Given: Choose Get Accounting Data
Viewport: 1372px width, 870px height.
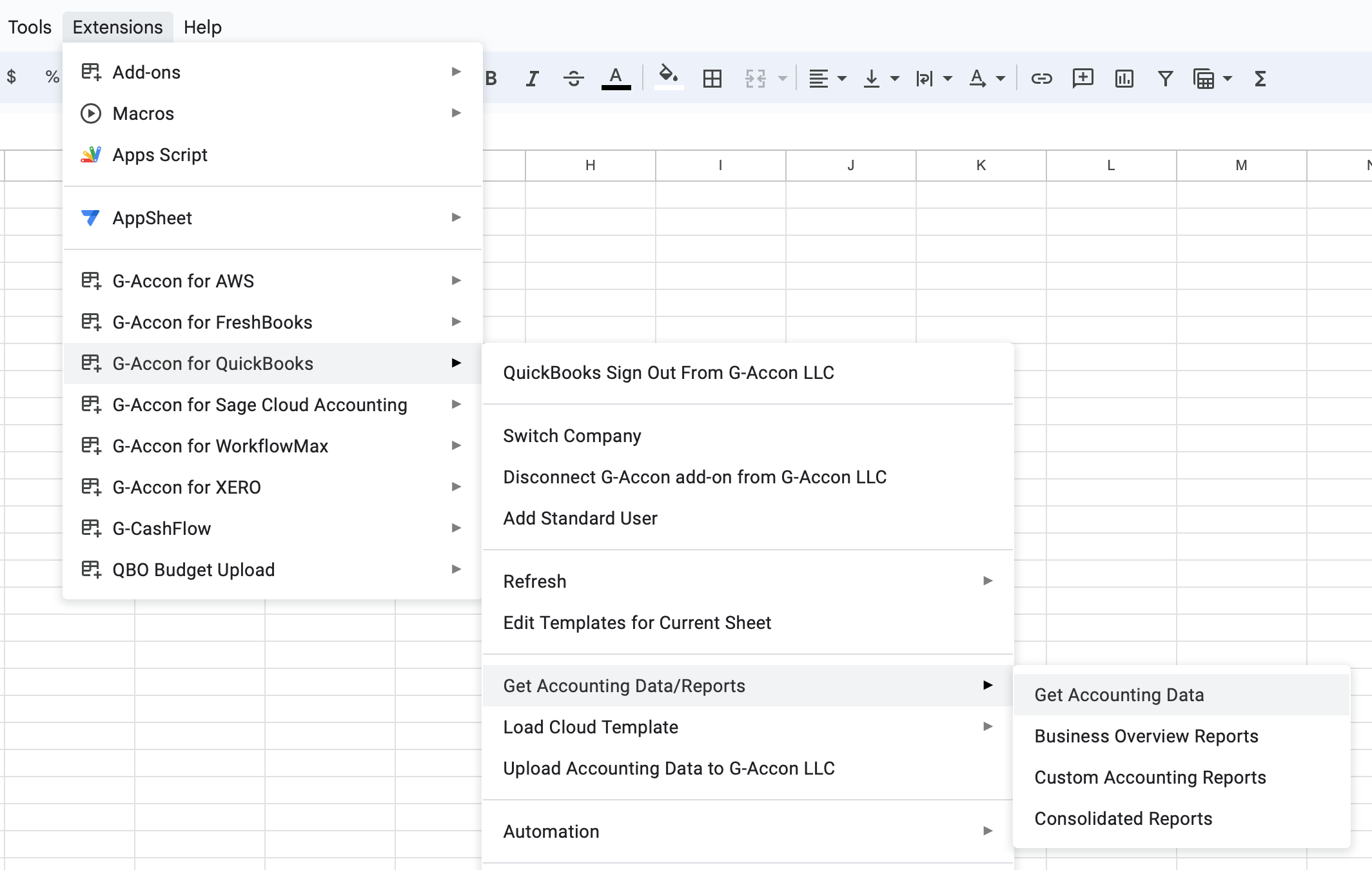Looking at the screenshot, I should point(1182,695).
